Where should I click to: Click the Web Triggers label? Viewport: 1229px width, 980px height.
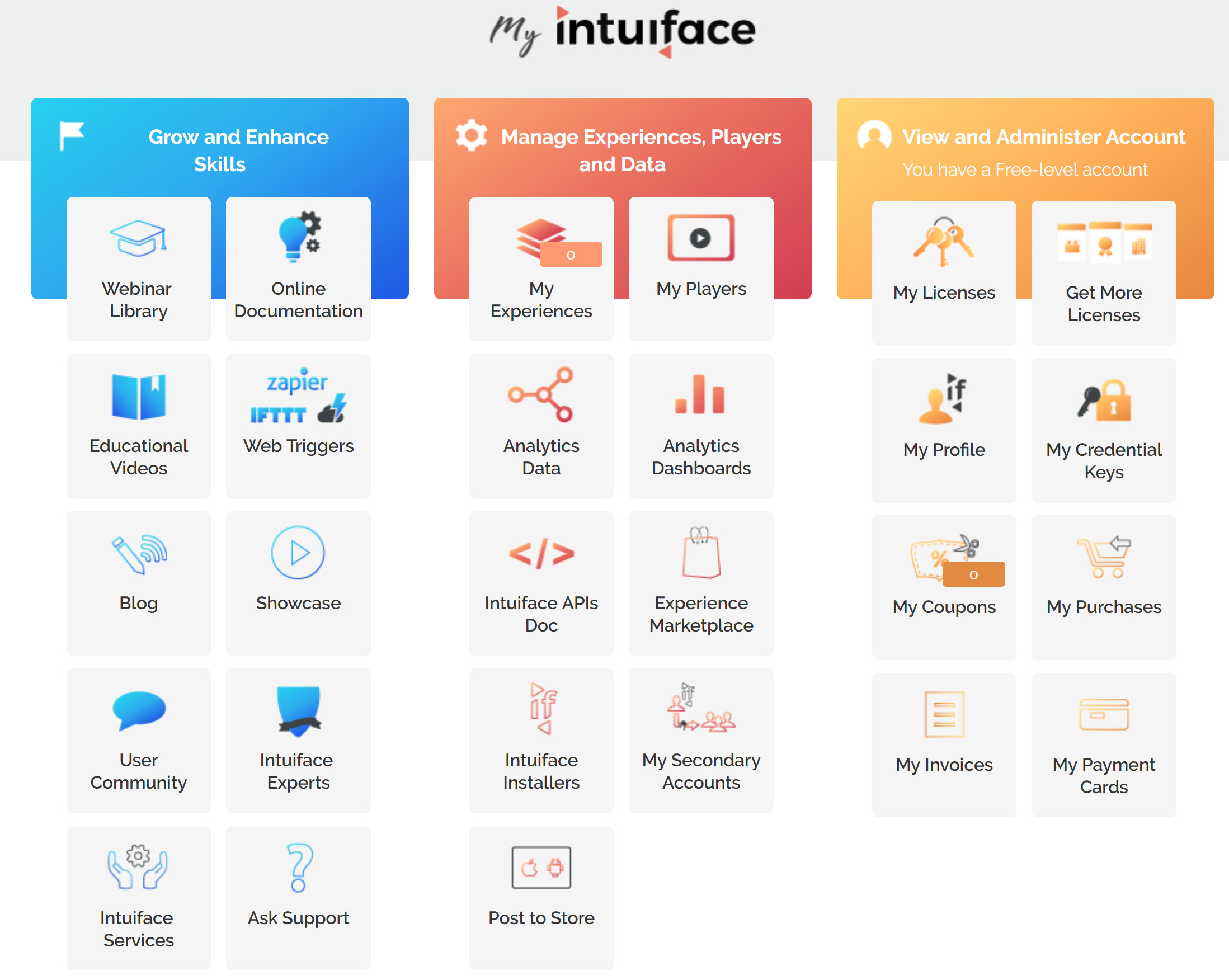coord(298,445)
